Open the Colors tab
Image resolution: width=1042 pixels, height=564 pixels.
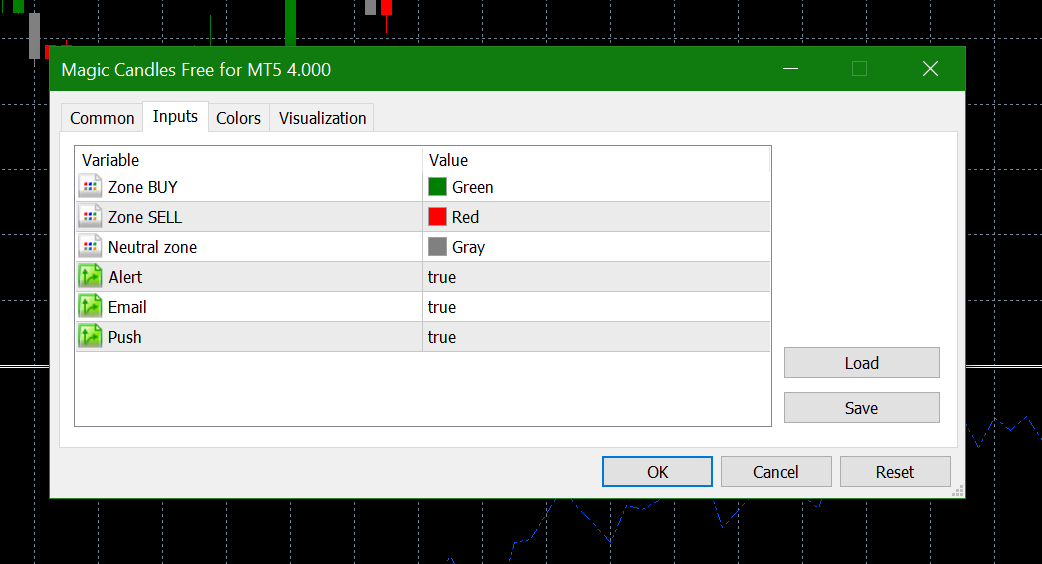pos(239,118)
